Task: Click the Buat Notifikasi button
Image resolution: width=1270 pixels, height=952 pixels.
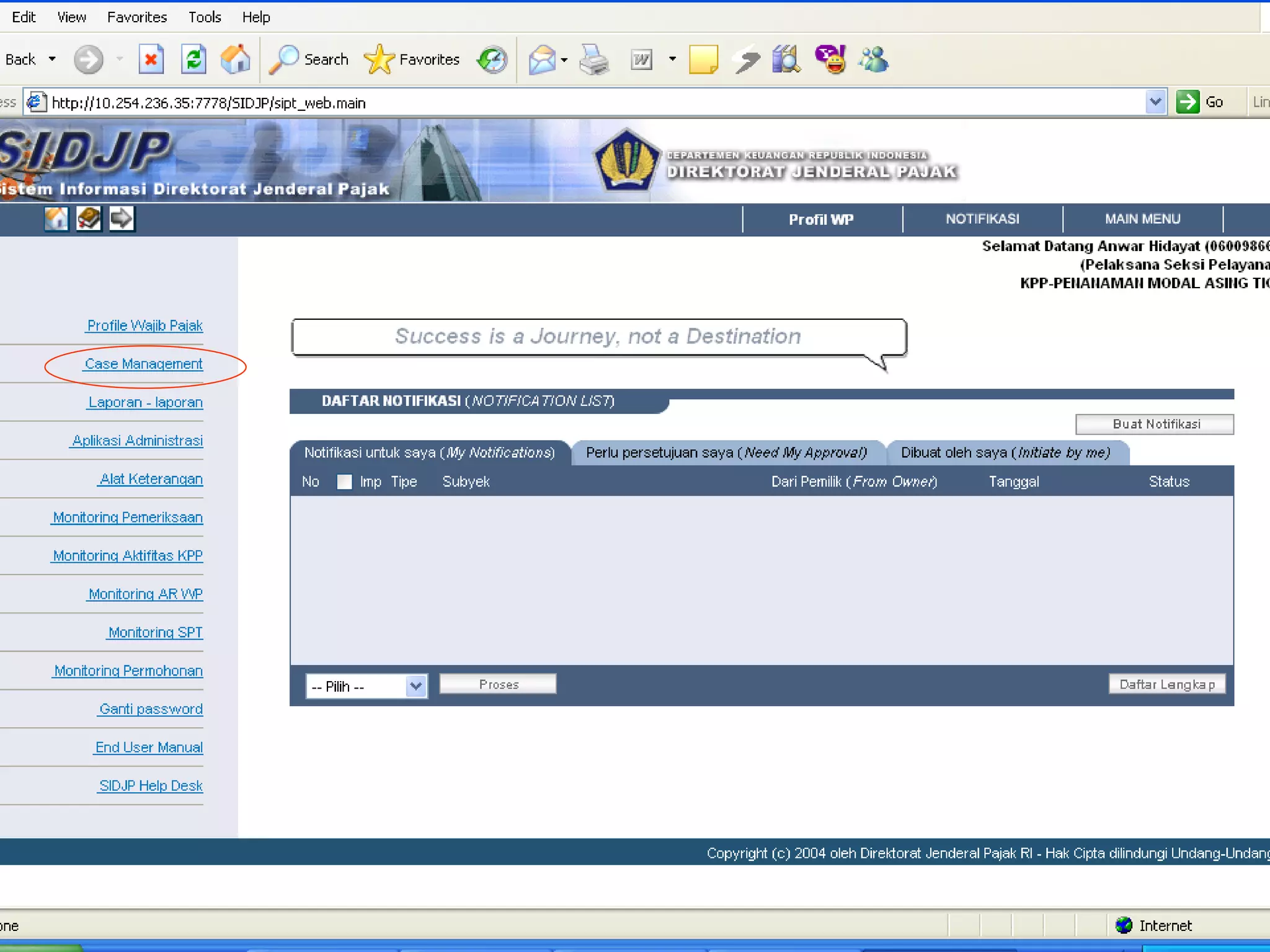Action: point(1155,425)
